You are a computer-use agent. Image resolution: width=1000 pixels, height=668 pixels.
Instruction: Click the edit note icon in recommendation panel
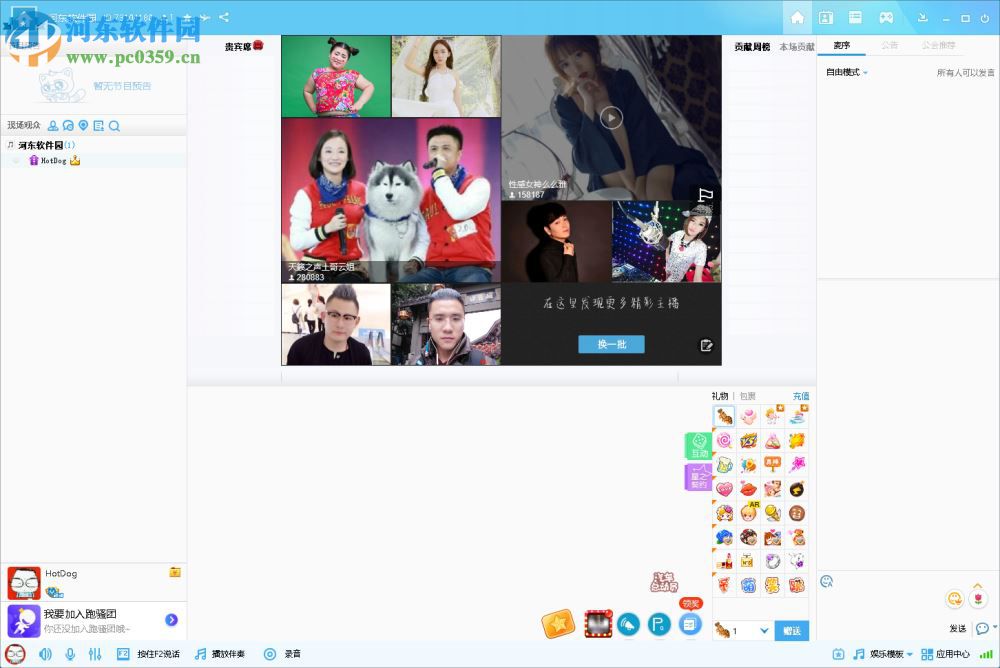(706, 345)
